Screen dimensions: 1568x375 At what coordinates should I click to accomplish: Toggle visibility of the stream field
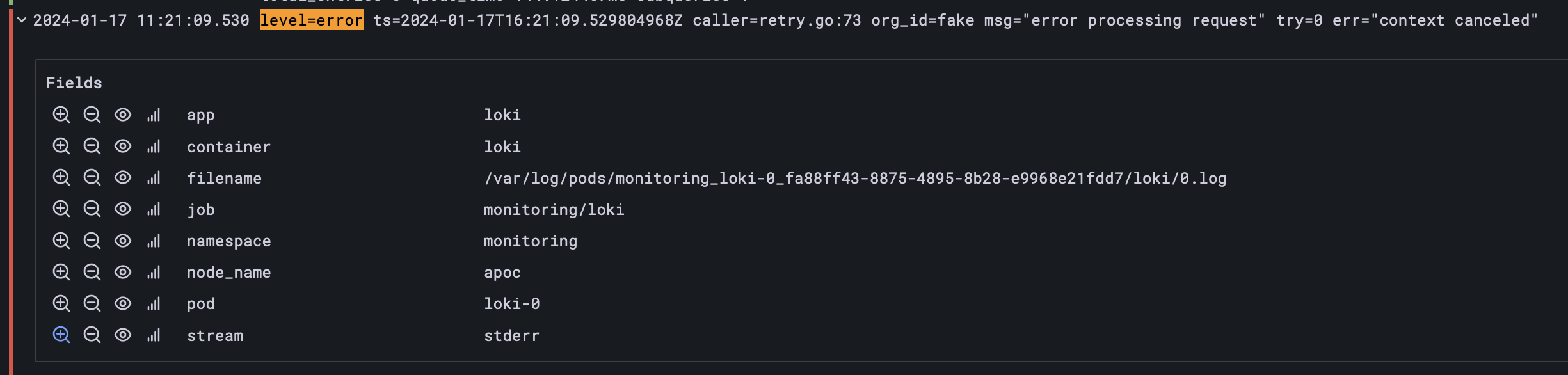(122, 335)
